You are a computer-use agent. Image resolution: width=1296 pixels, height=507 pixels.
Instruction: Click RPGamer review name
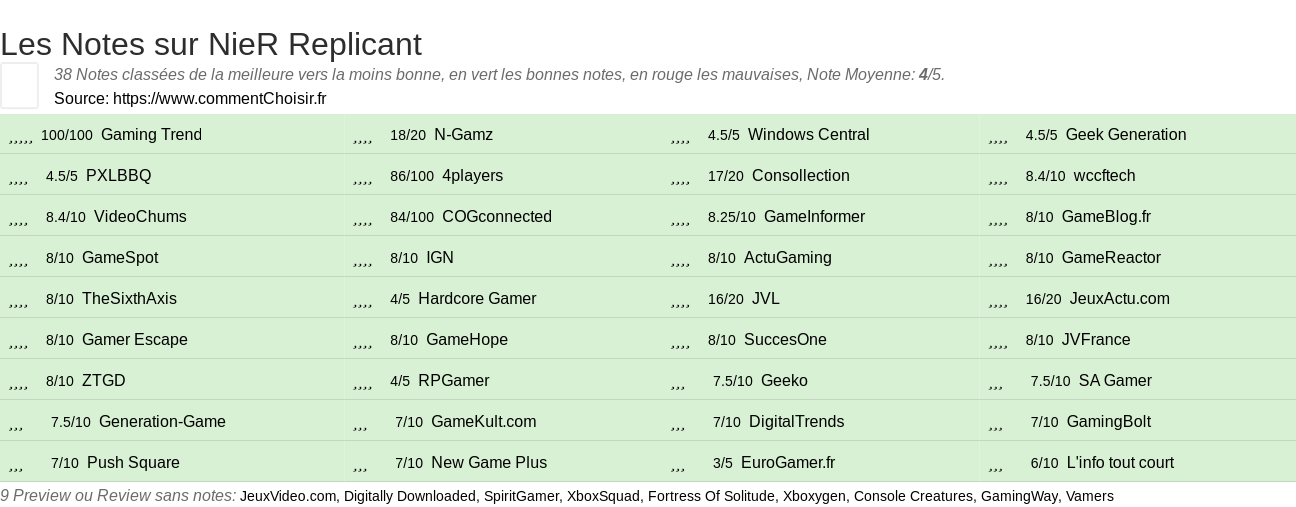pos(453,381)
